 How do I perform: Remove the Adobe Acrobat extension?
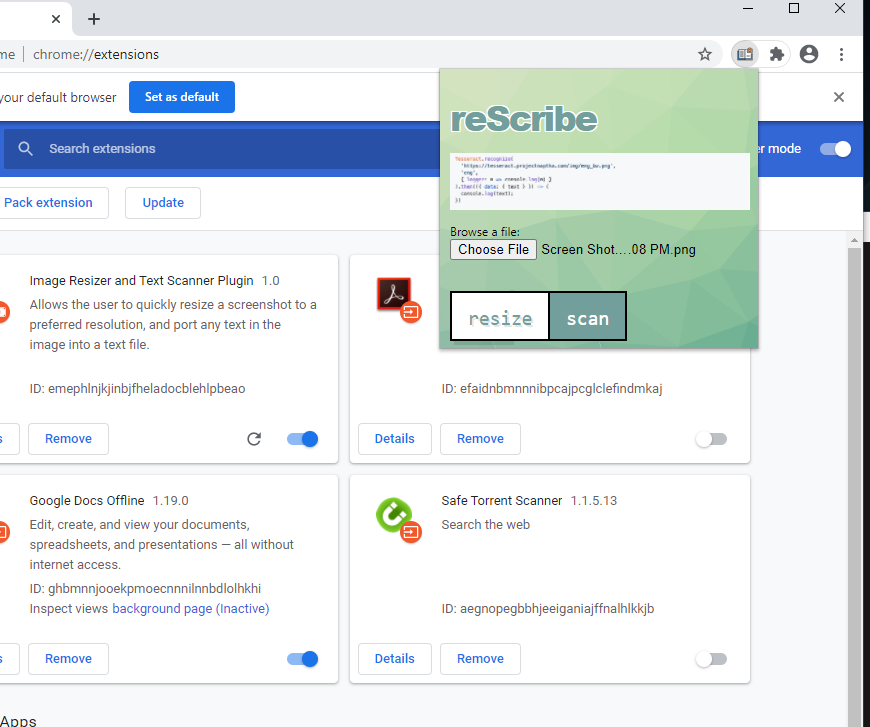(480, 439)
